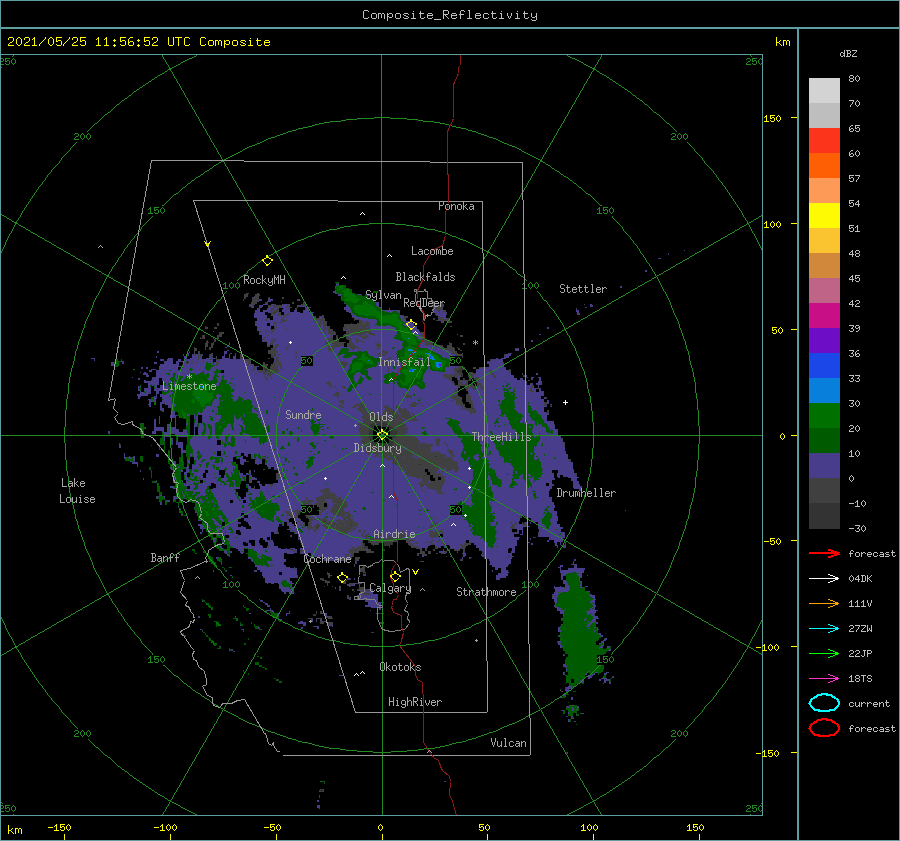Click the yellow radar-center diamond near Olds
The width and height of the screenshot is (900, 841).
pos(382,435)
